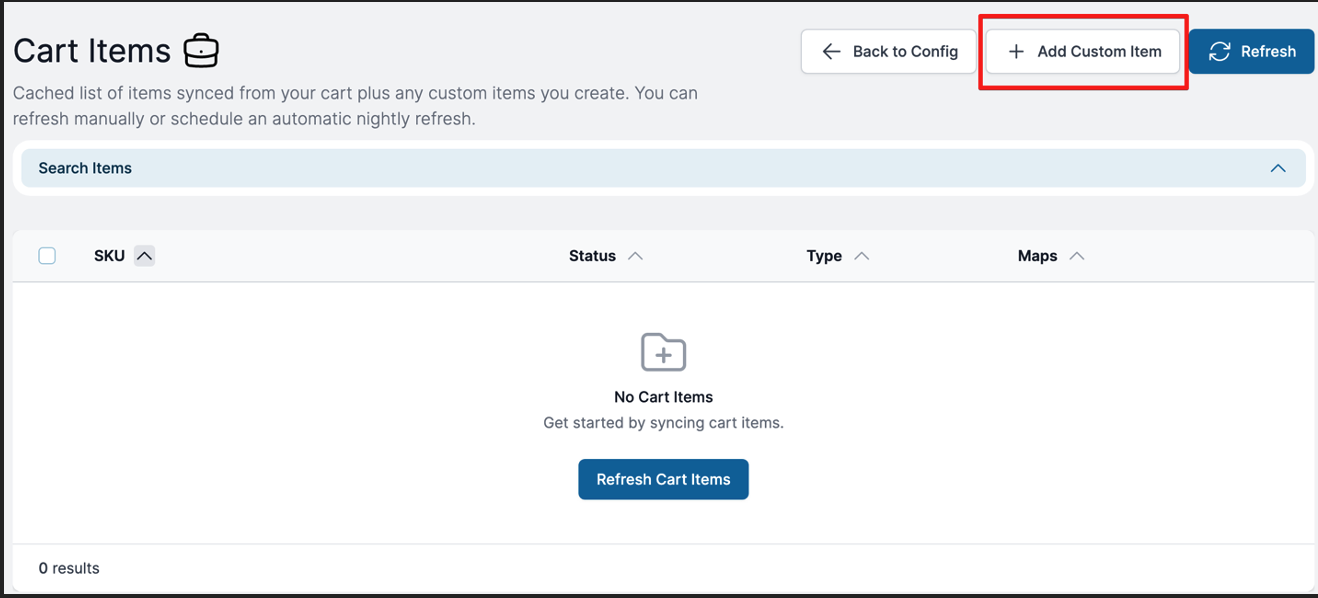Select the SKU column header
The width and height of the screenshot is (1318, 598).
coord(109,256)
